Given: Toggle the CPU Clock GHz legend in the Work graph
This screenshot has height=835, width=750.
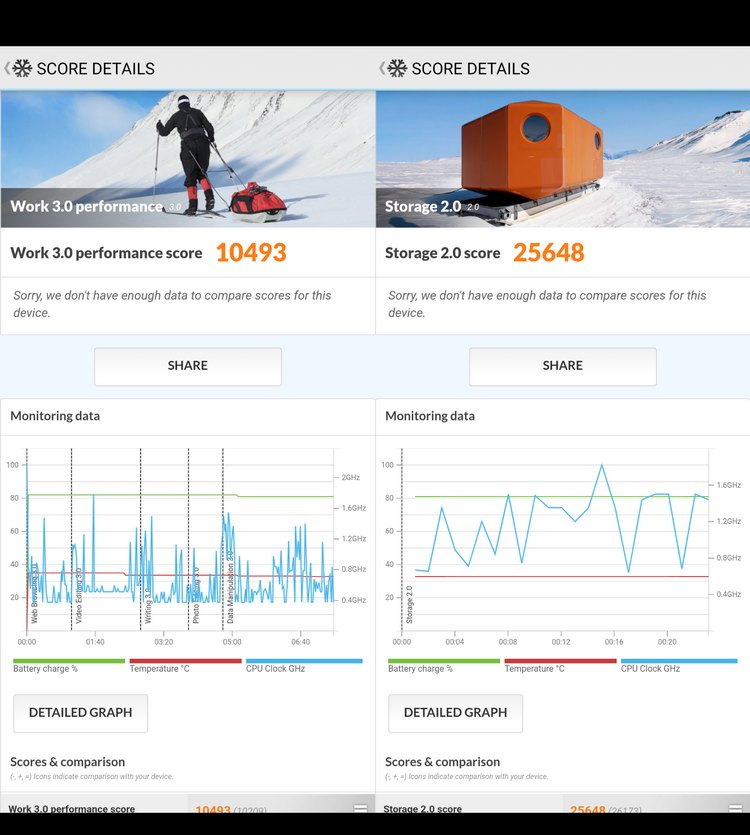Looking at the screenshot, I should [x=304, y=665].
